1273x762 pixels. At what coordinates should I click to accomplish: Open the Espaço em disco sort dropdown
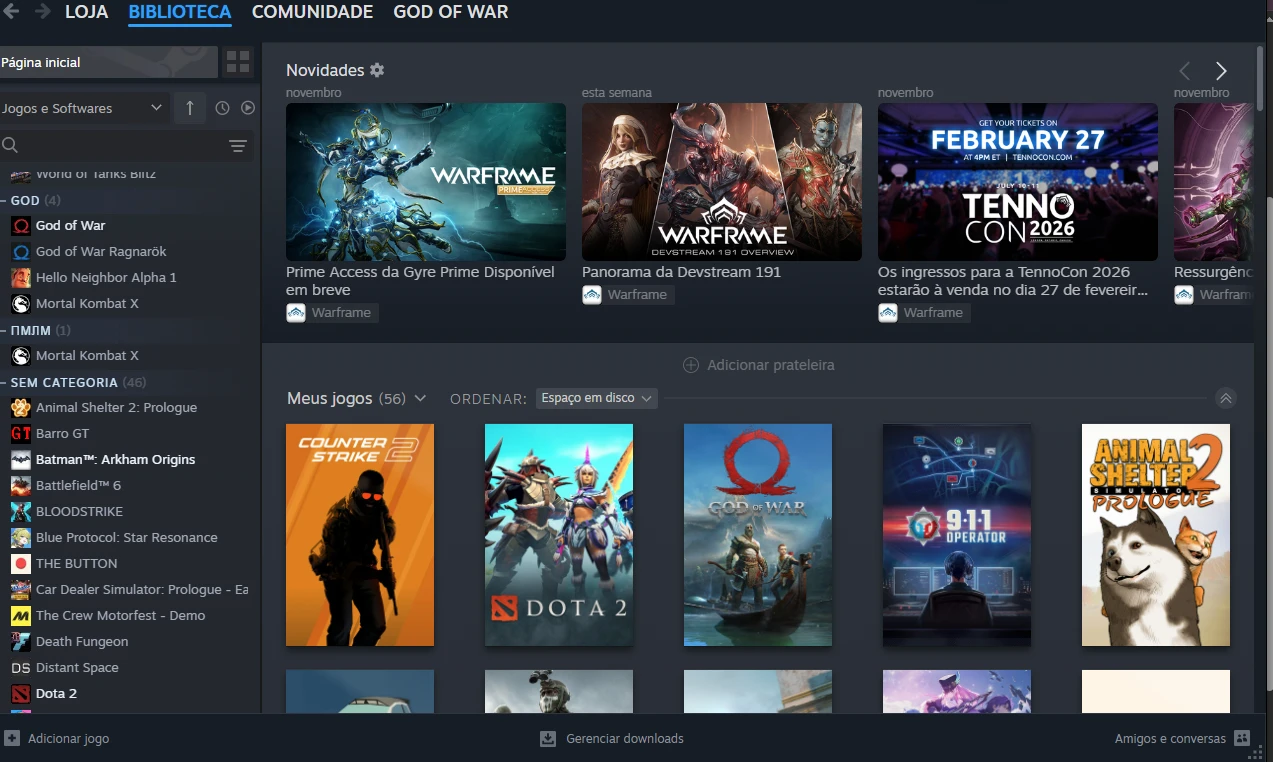[596, 398]
